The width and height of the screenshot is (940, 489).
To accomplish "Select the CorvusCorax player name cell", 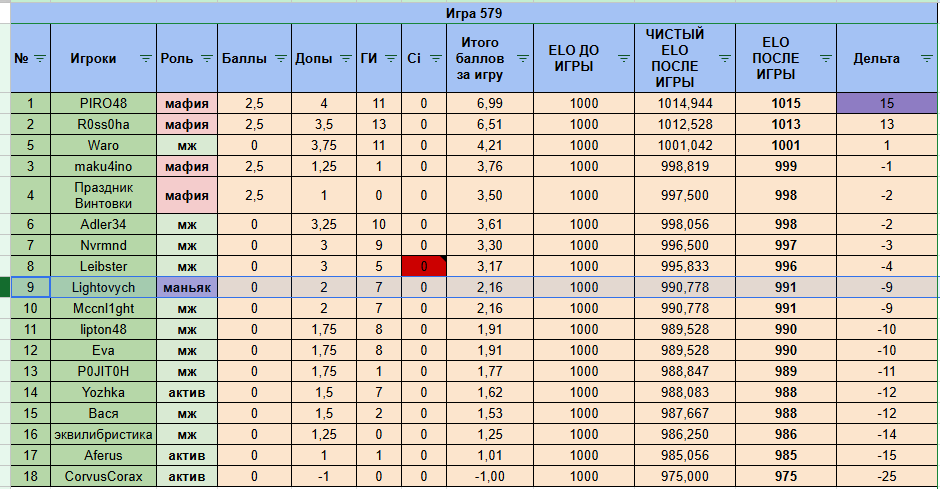I will click(x=103, y=477).
